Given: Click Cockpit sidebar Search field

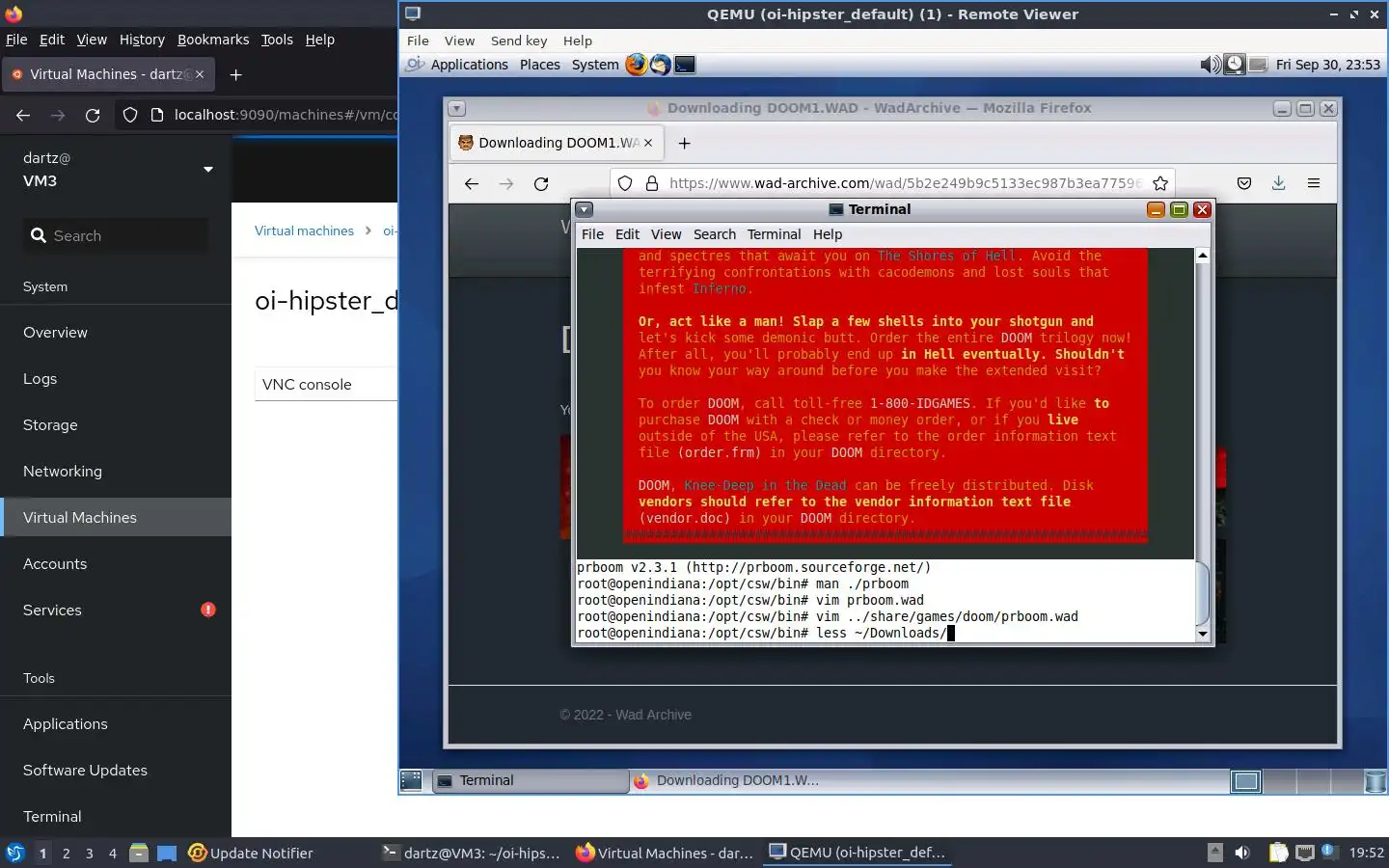Looking at the screenshot, I should point(116,235).
